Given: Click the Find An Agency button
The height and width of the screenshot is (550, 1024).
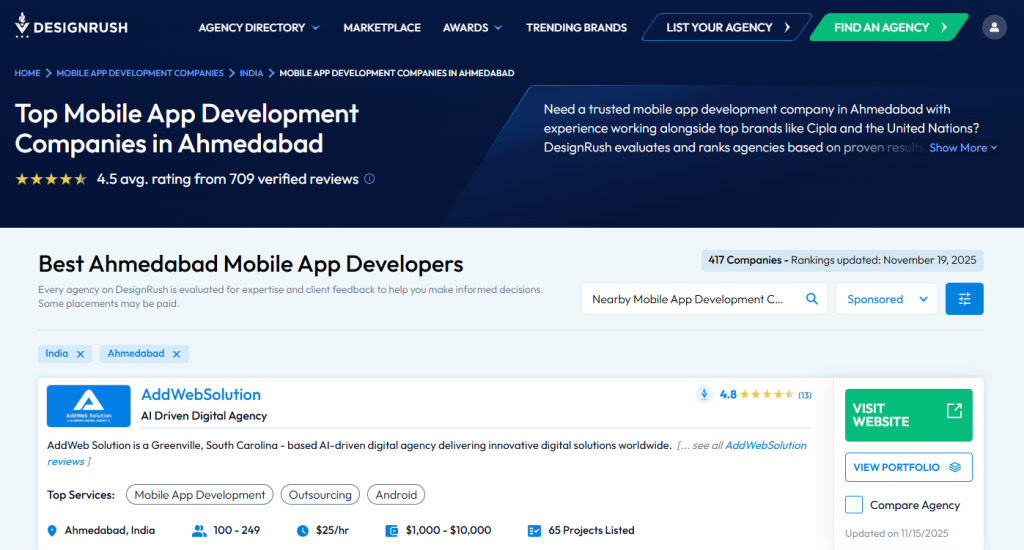Looking at the screenshot, I should coord(889,27).
